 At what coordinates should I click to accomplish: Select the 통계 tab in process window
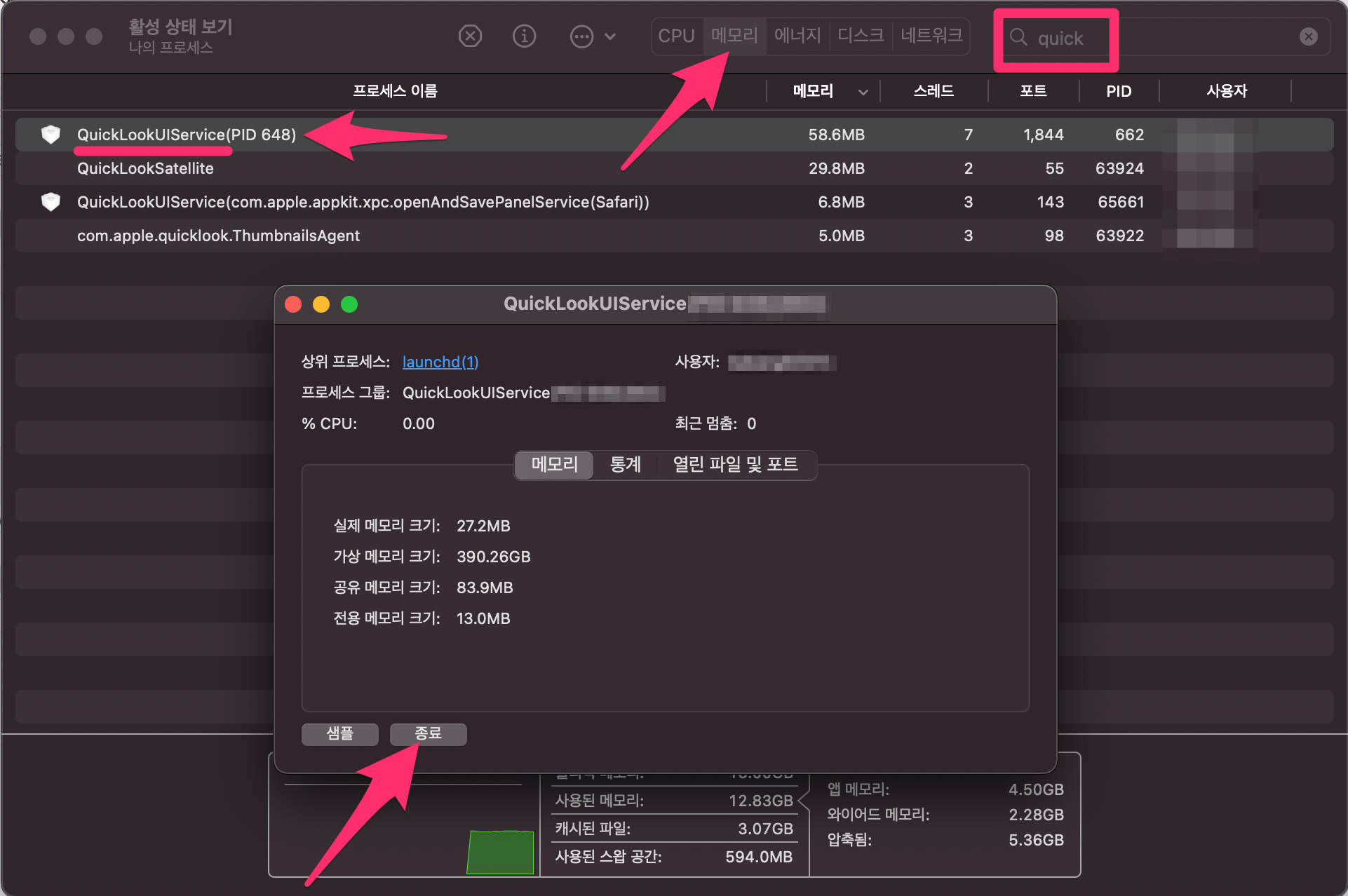[x=625, y=464]
